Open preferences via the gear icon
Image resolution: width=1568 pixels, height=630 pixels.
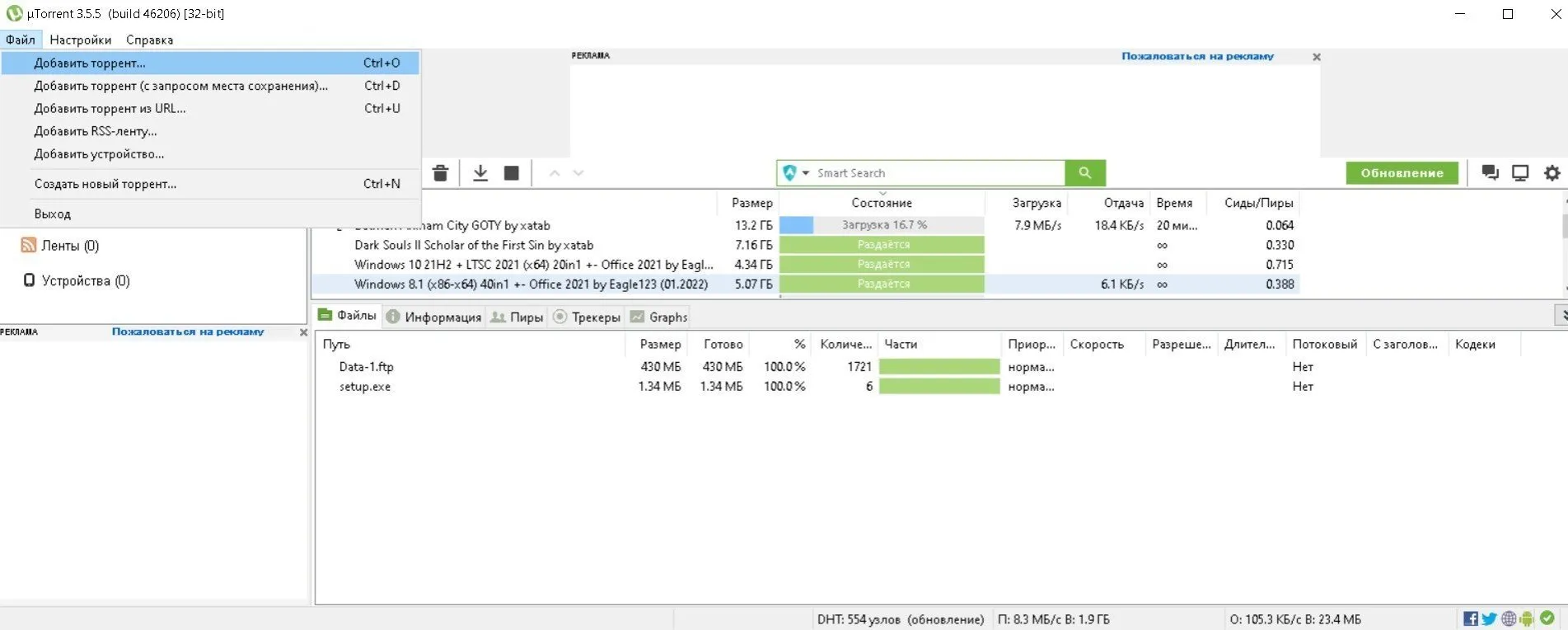coord(1552,172)
